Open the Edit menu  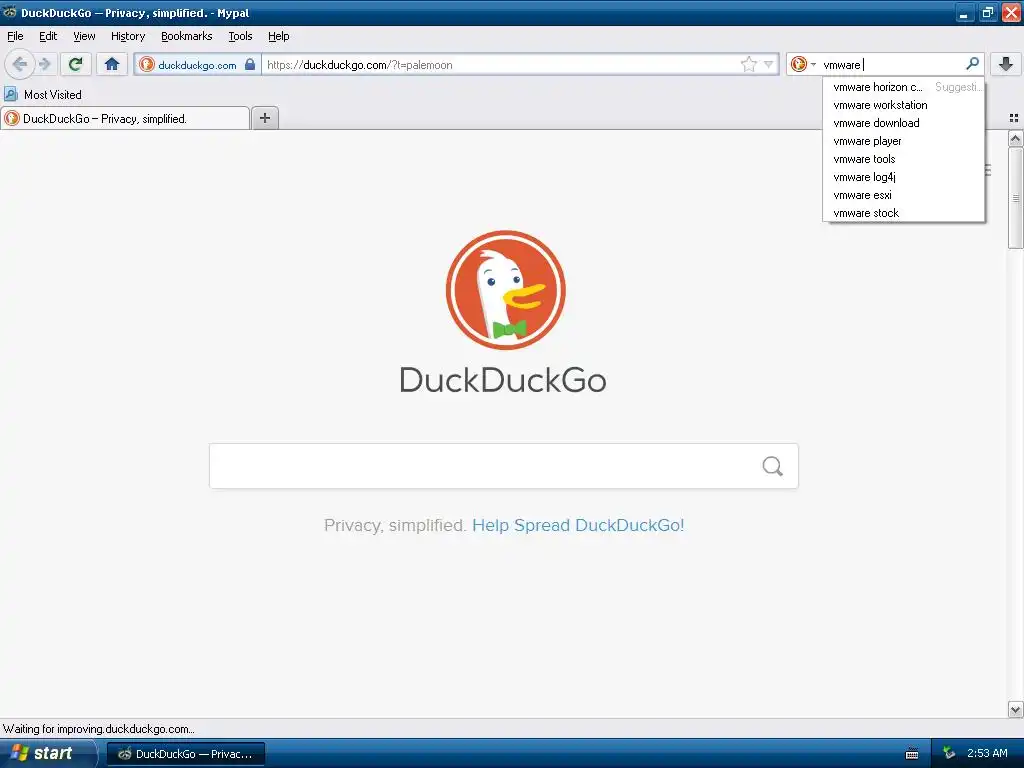(x=48, y=36)
